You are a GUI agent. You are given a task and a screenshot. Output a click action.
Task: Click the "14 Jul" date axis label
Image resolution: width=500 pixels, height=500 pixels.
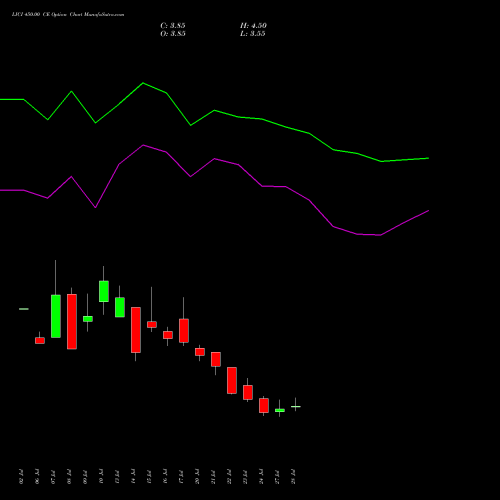pos(133,477)
